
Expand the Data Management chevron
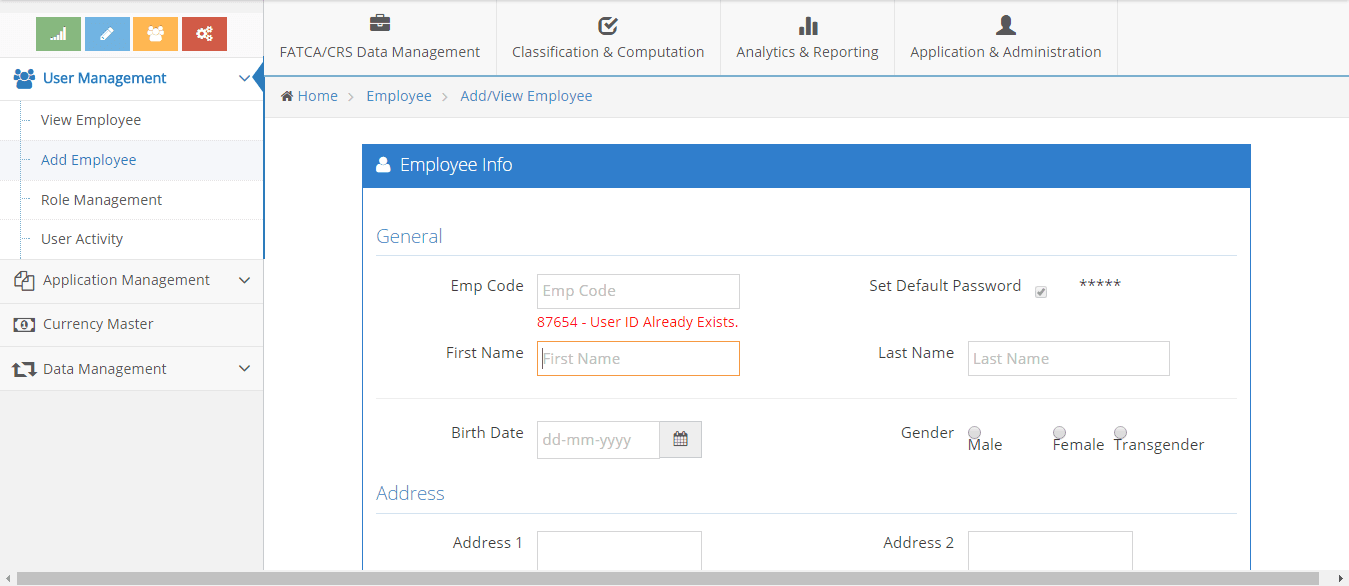pos(244,369)
